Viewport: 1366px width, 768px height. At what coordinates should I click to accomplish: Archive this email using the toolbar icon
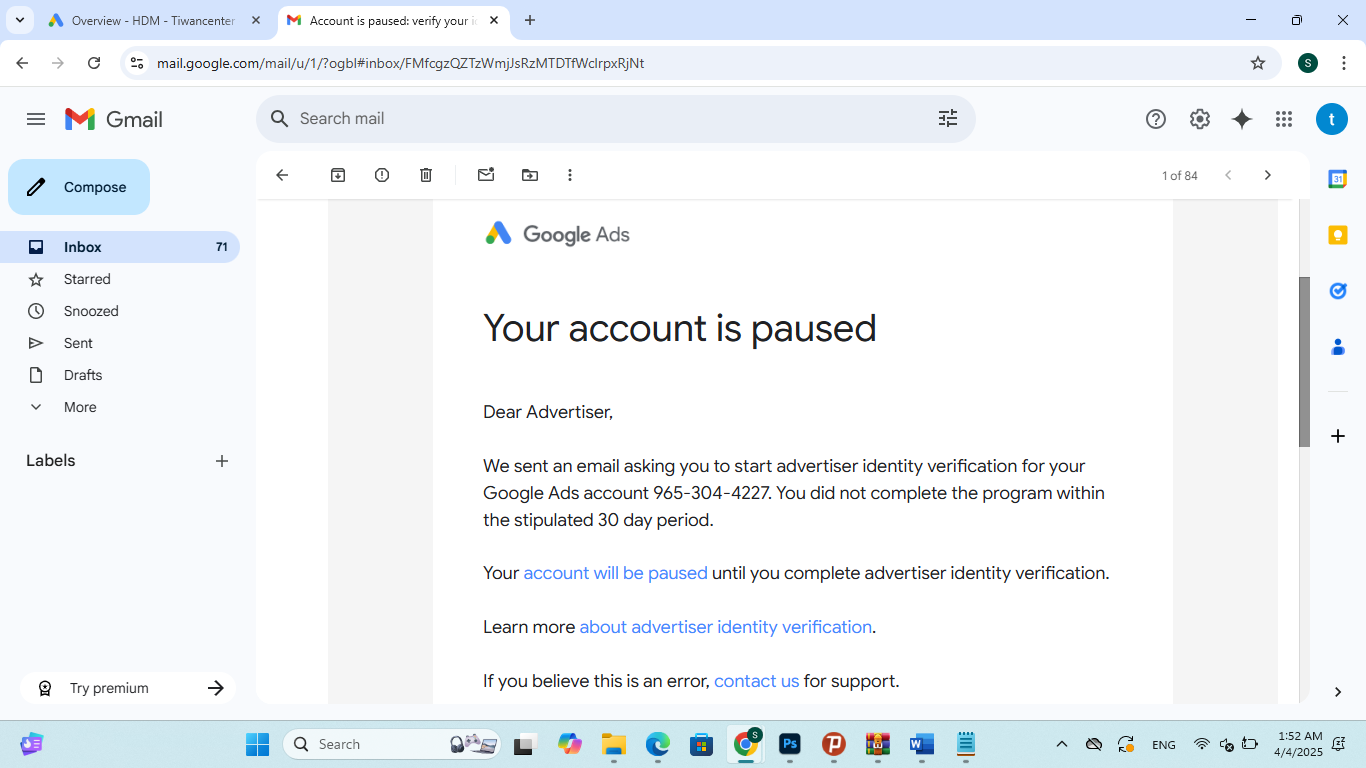pos(338,175)
